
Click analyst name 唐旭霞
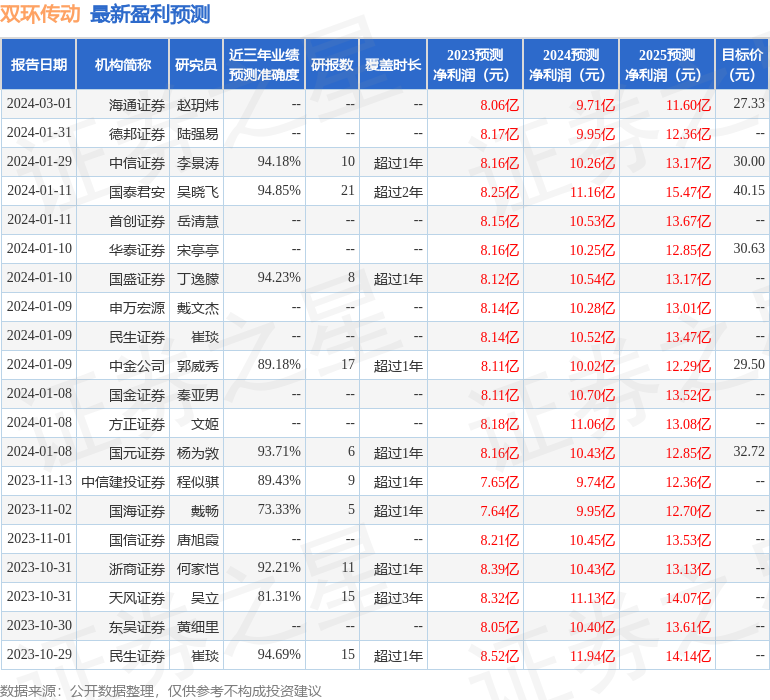[x=197, y=539]
